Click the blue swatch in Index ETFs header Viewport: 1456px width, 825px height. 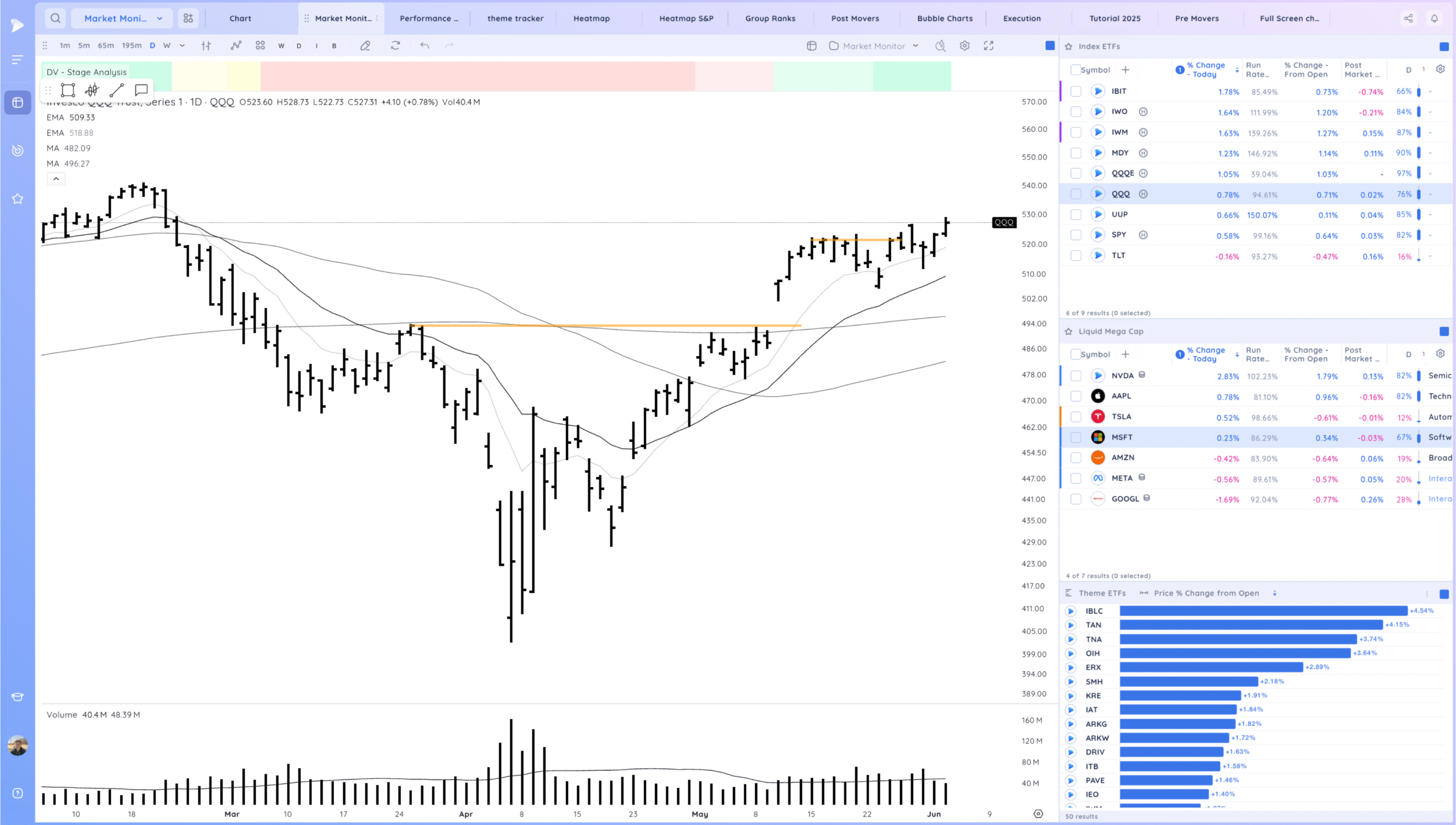click(1443, 47)
